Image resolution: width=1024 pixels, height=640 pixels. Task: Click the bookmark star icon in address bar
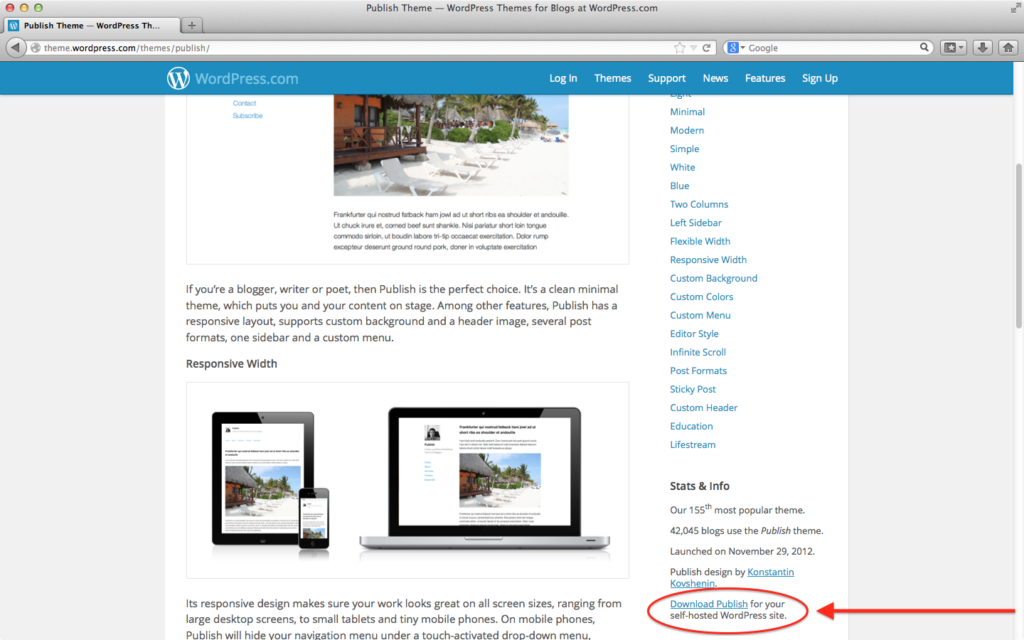(x=680, y=48)
